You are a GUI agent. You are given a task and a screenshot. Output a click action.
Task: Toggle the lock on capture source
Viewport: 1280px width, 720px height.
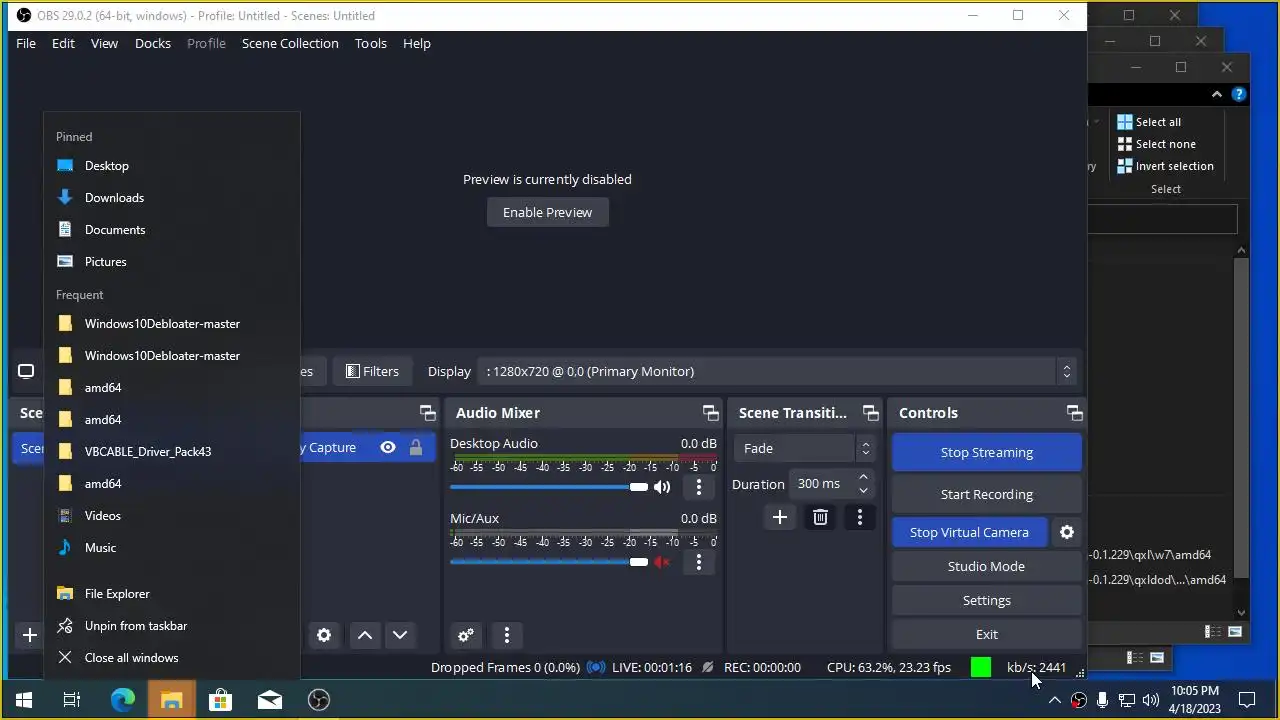click(x=416, y=447)
